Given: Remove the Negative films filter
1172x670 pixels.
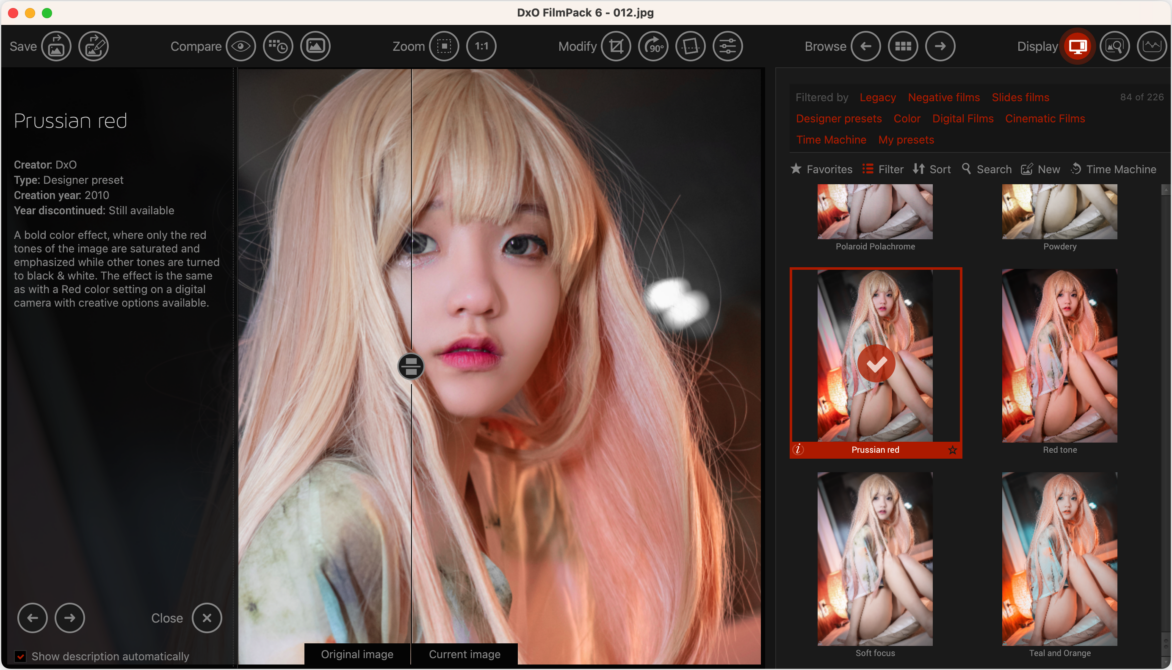Looking at the screenshot, I should click(943, 97).
